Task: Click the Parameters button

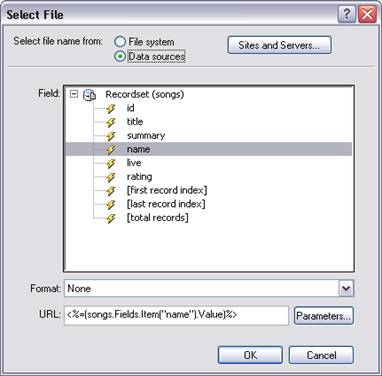Action: point(323,315)
